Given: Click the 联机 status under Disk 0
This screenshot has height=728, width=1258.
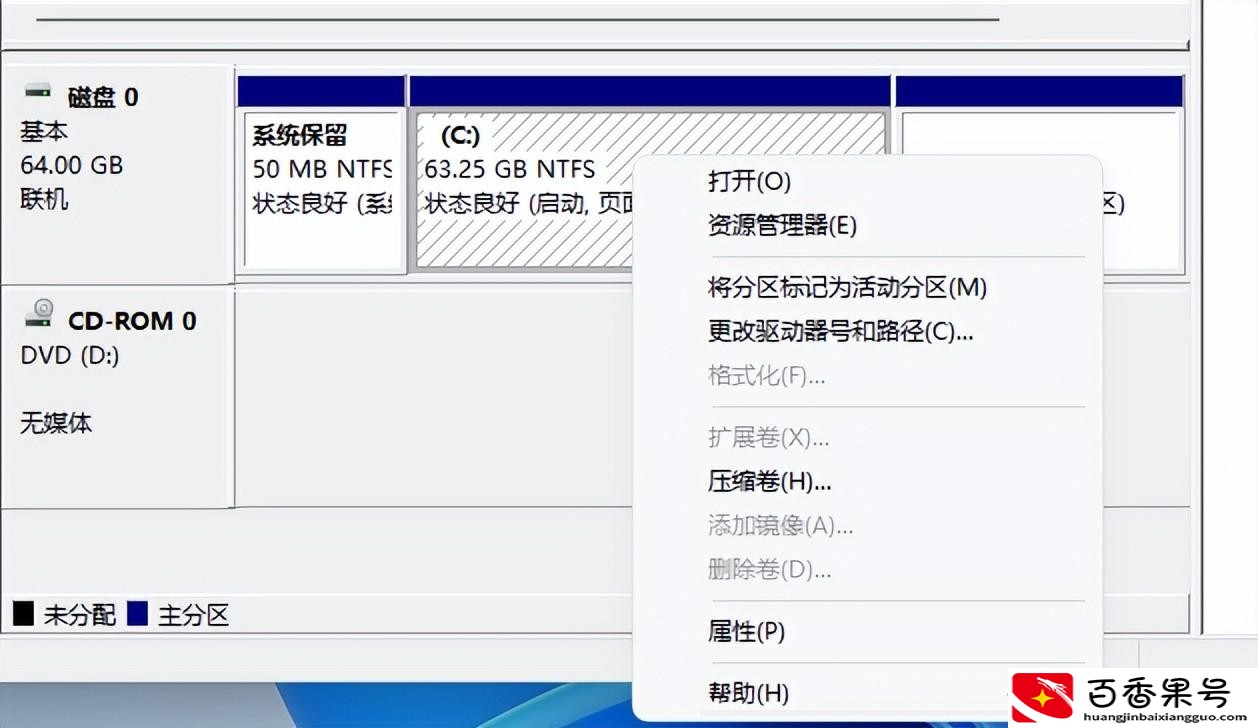Looking at the screenshot, I should pos(44,199).
